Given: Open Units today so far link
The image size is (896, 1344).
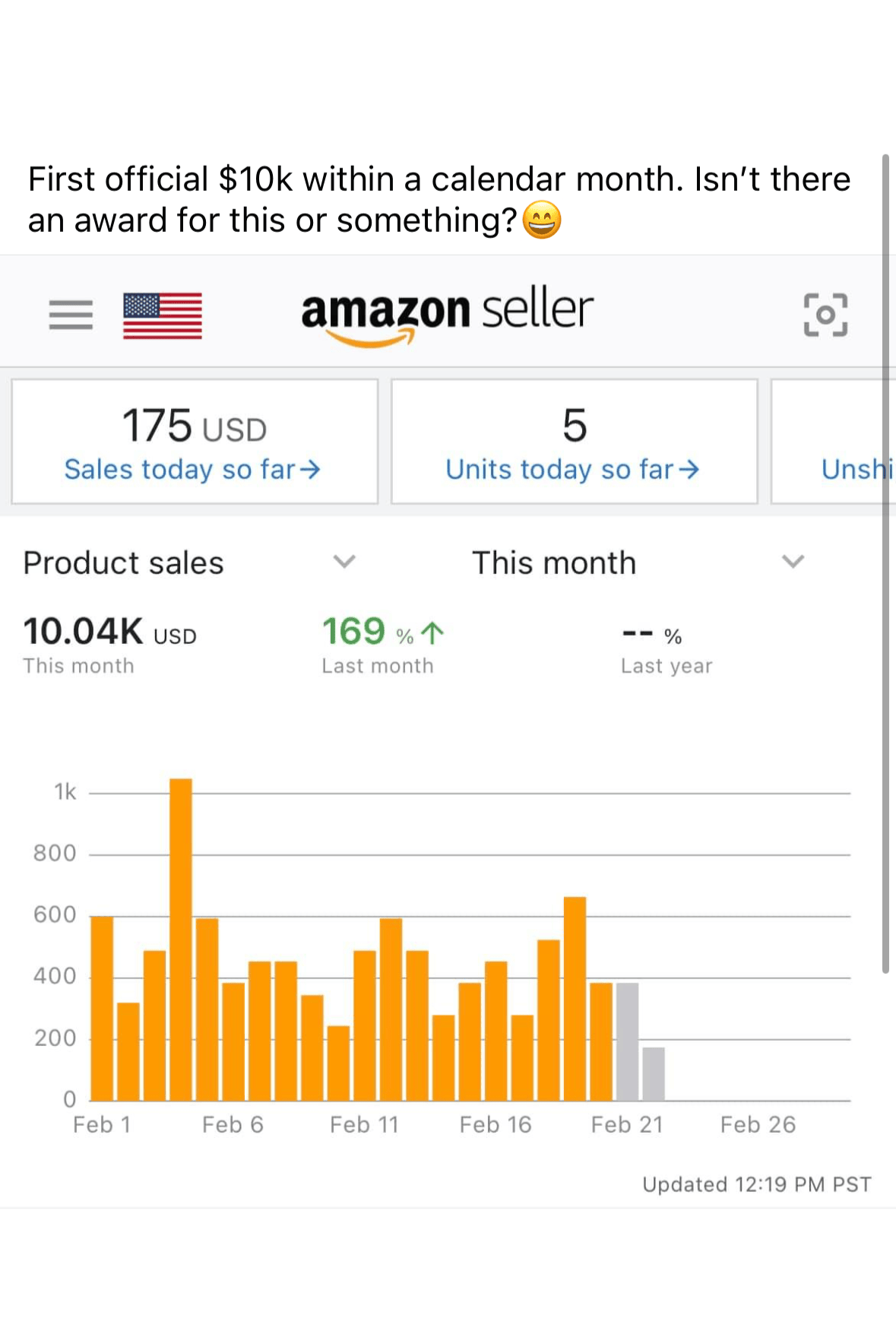Looking at the screenshot, I should point(559,470).
